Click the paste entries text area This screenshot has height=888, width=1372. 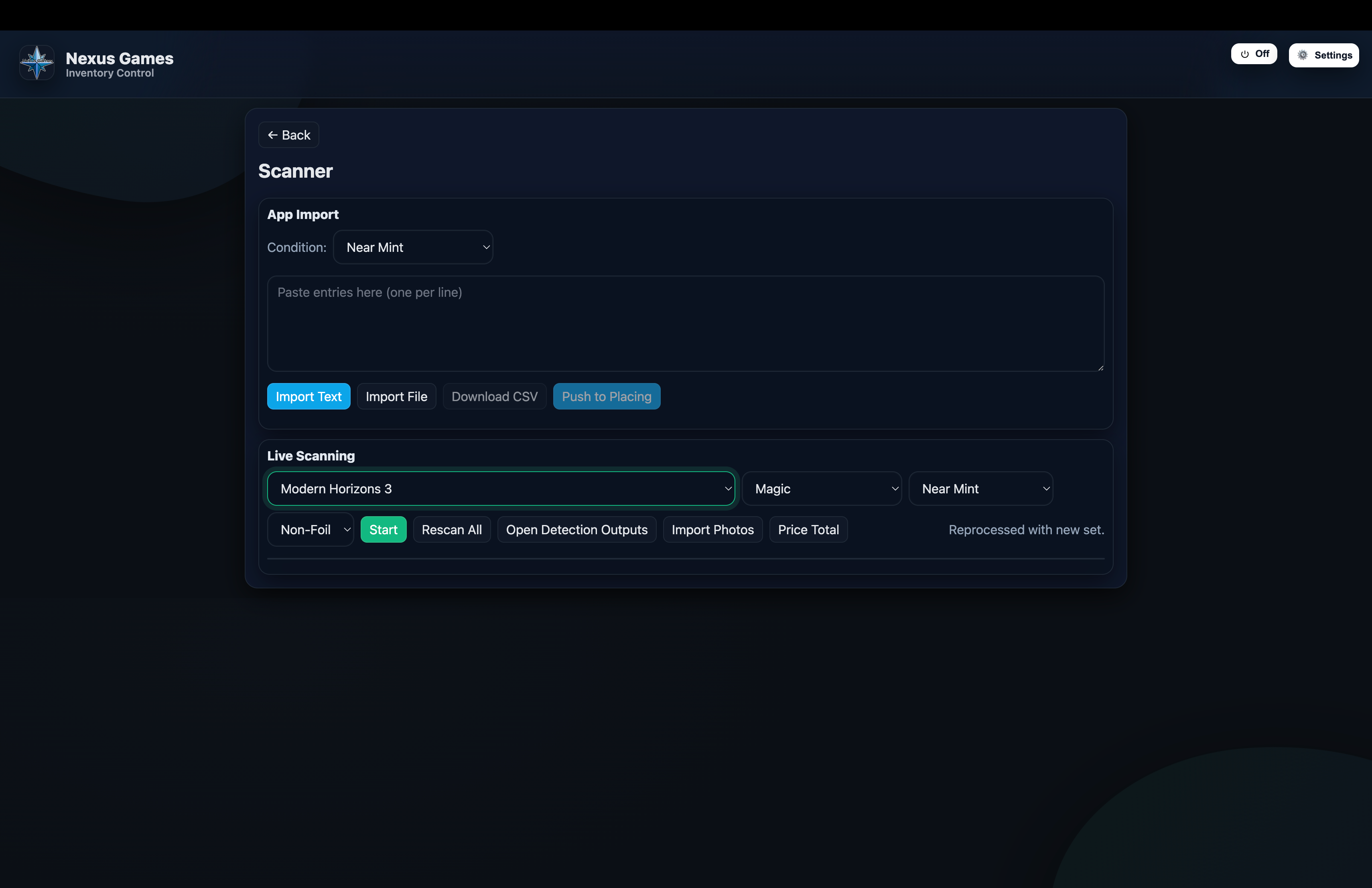(x=686, y=323)
